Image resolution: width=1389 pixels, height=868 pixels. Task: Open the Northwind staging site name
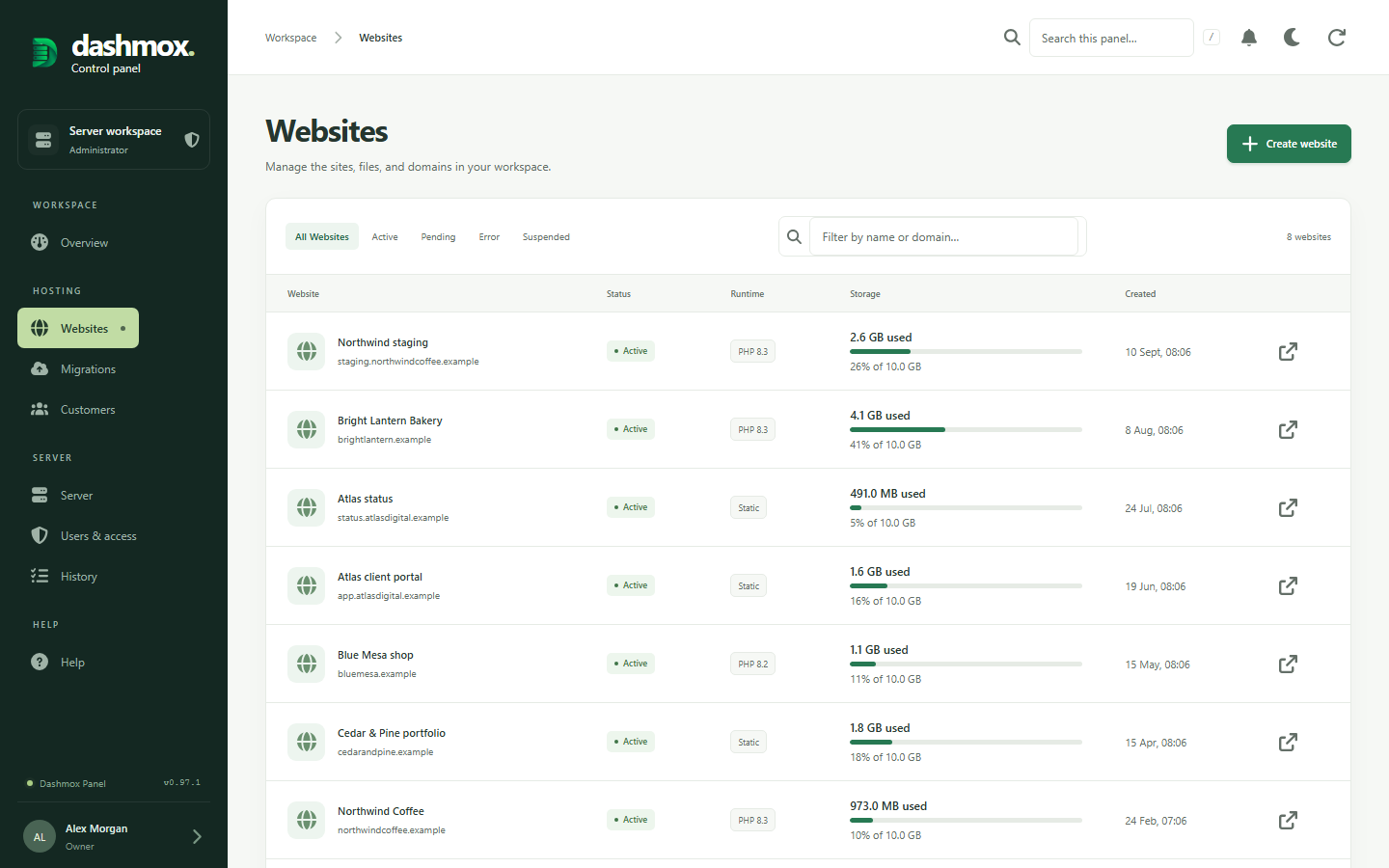383,342
